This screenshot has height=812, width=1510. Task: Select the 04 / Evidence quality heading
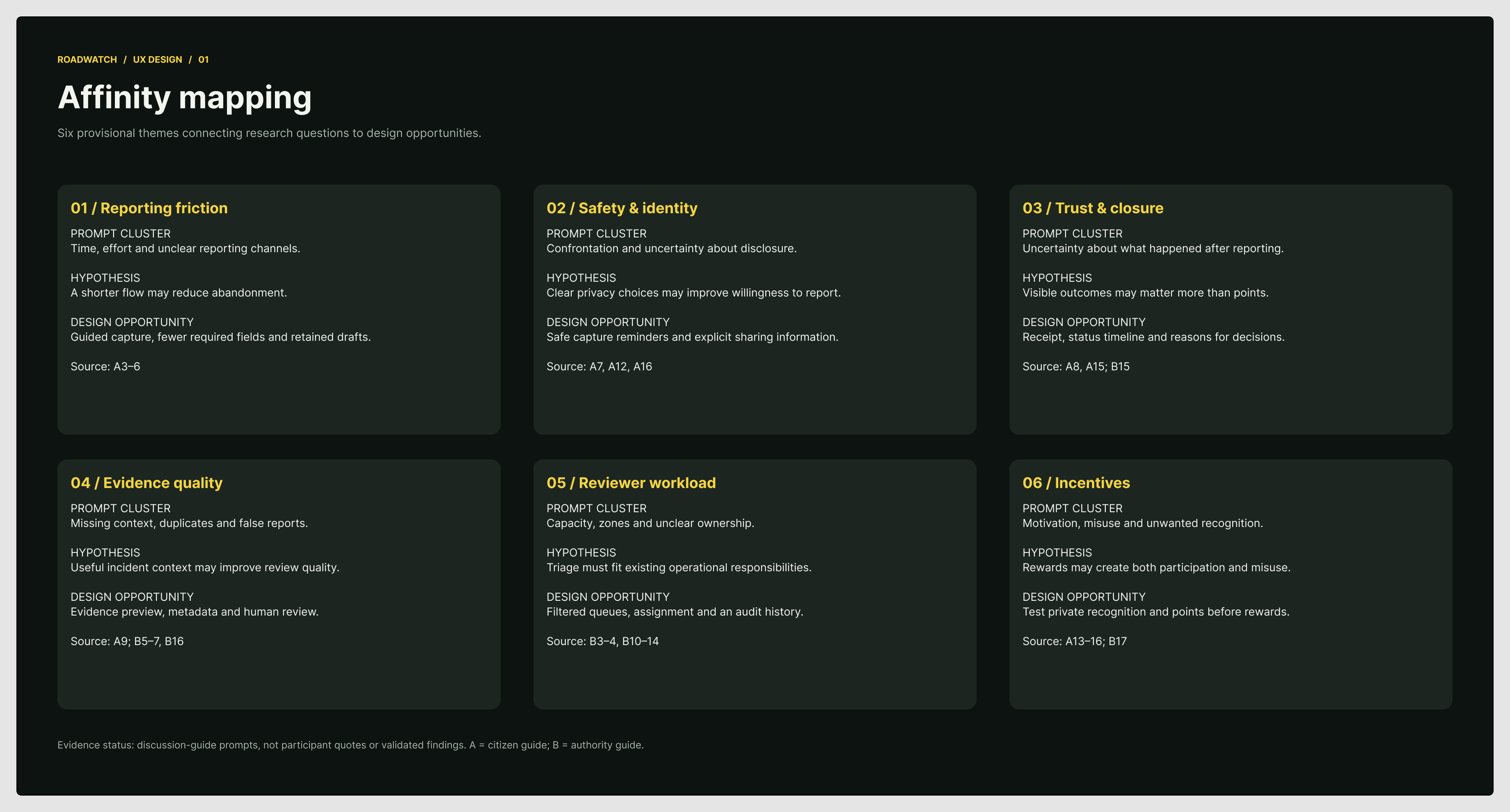[146, 483]
